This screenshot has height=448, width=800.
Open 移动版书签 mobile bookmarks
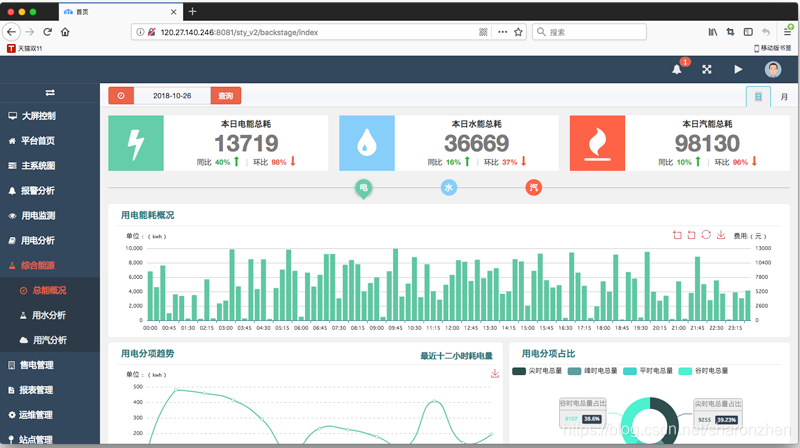[x=772, y=48]
